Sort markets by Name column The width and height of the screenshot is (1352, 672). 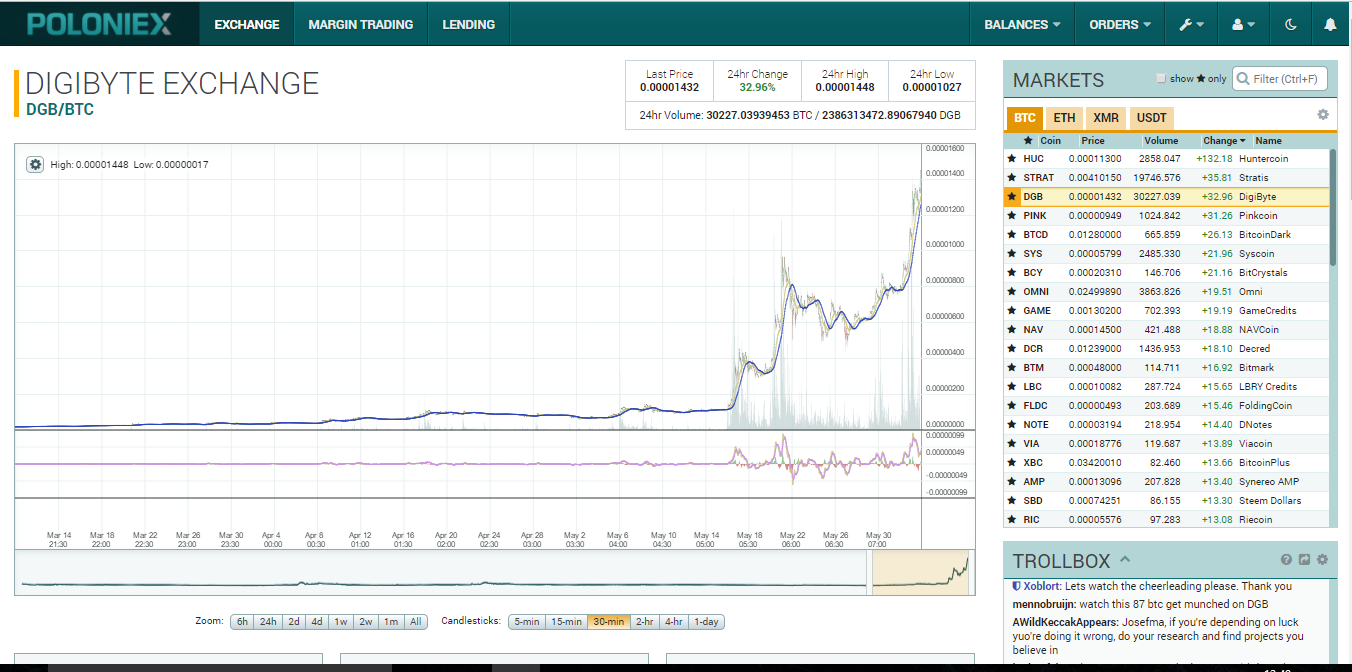coord(1268,141)
